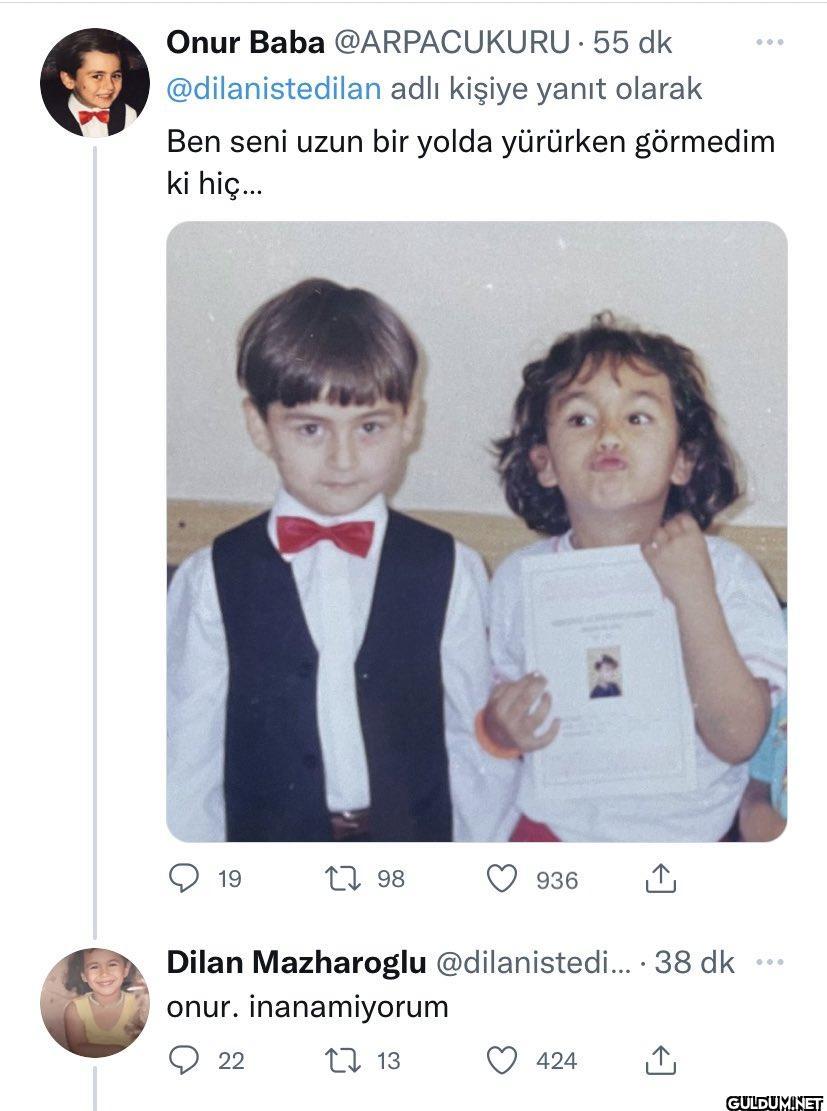The image size is (827, 1111).
Task: Open more options on Onur Baba's tweet
Action: pos(769,43)
